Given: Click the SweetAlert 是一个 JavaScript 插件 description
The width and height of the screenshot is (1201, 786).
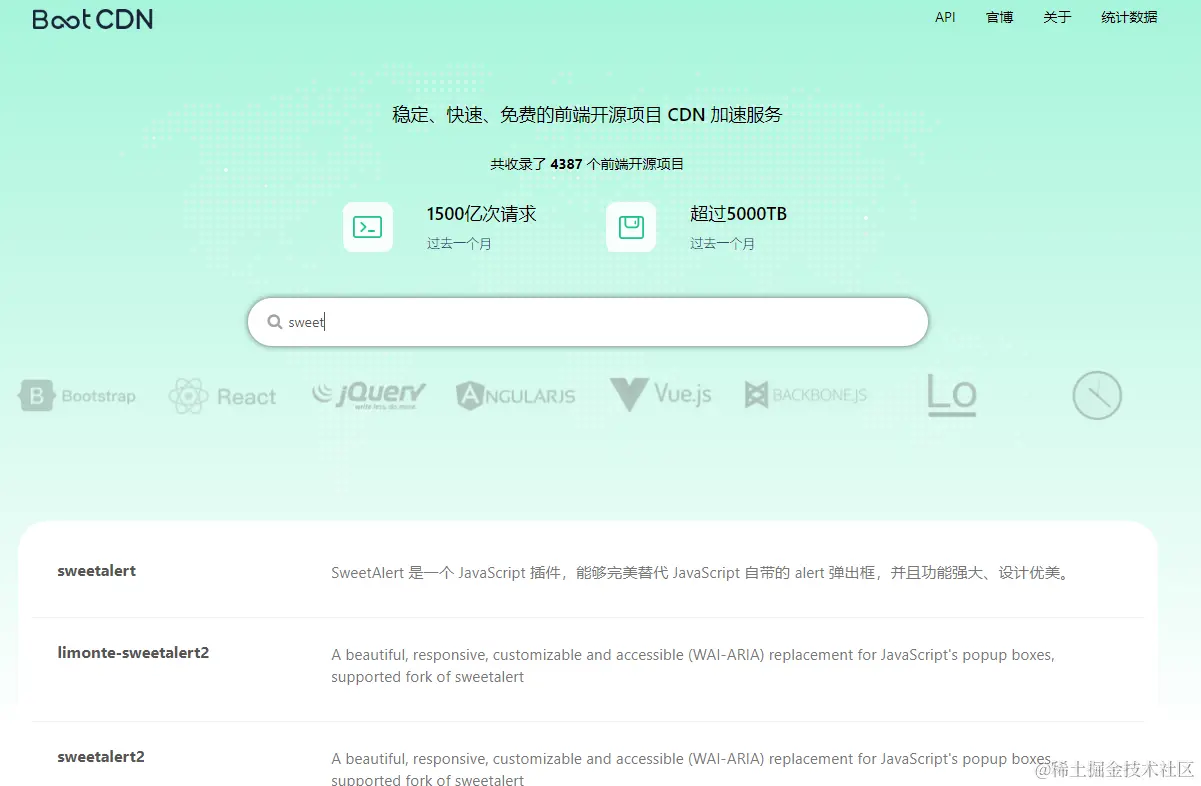Looking at the screenshot, I should (700, 573).
